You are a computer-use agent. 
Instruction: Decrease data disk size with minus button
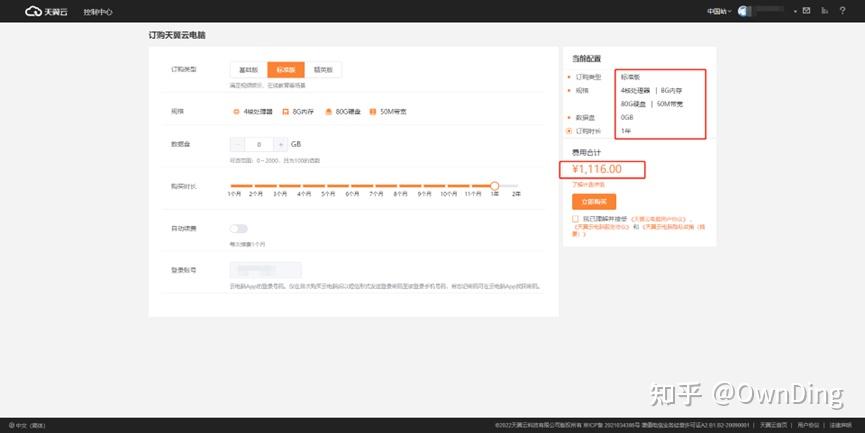pos(237,145)
